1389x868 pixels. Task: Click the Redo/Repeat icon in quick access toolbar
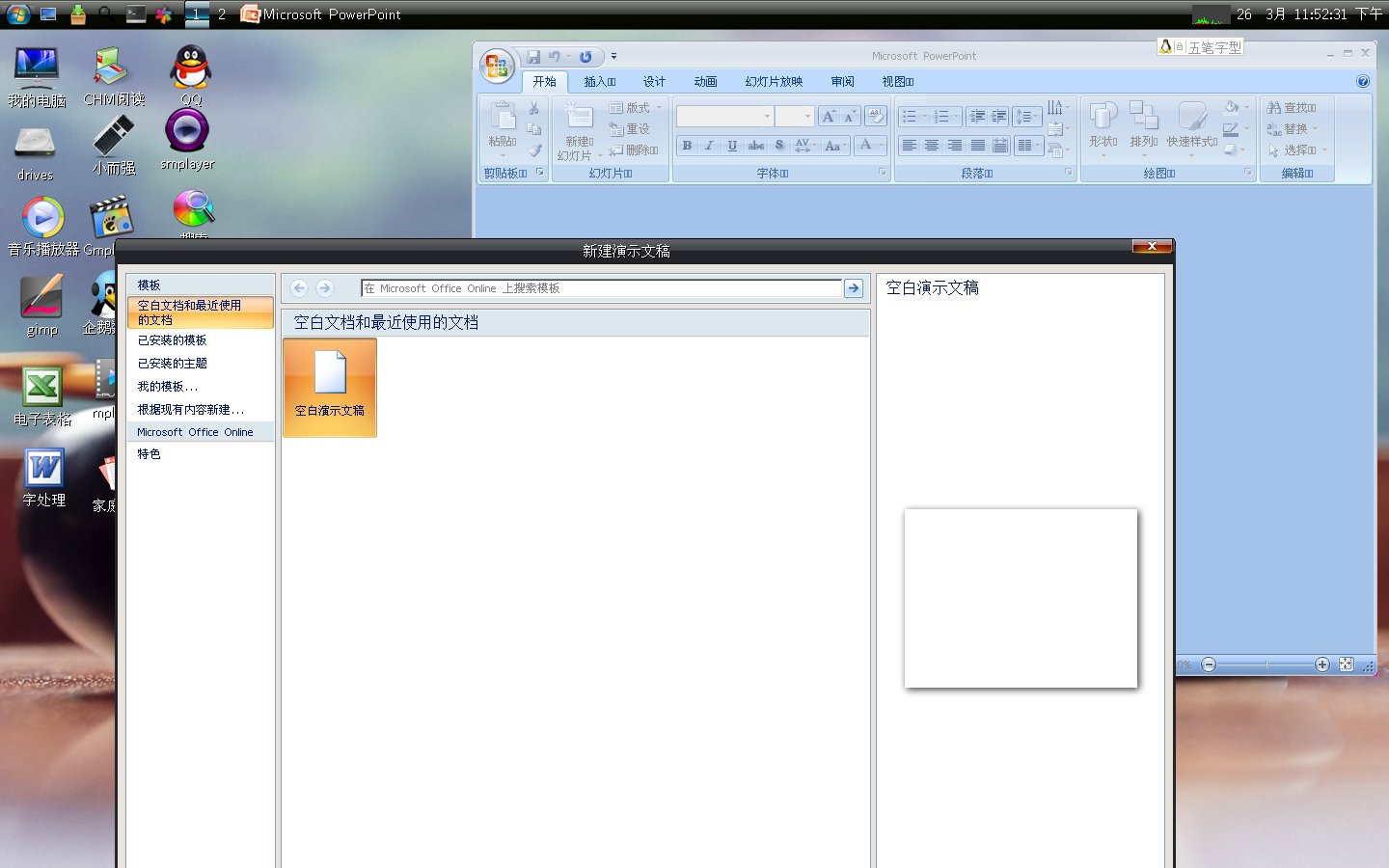[x=586, y=57]
